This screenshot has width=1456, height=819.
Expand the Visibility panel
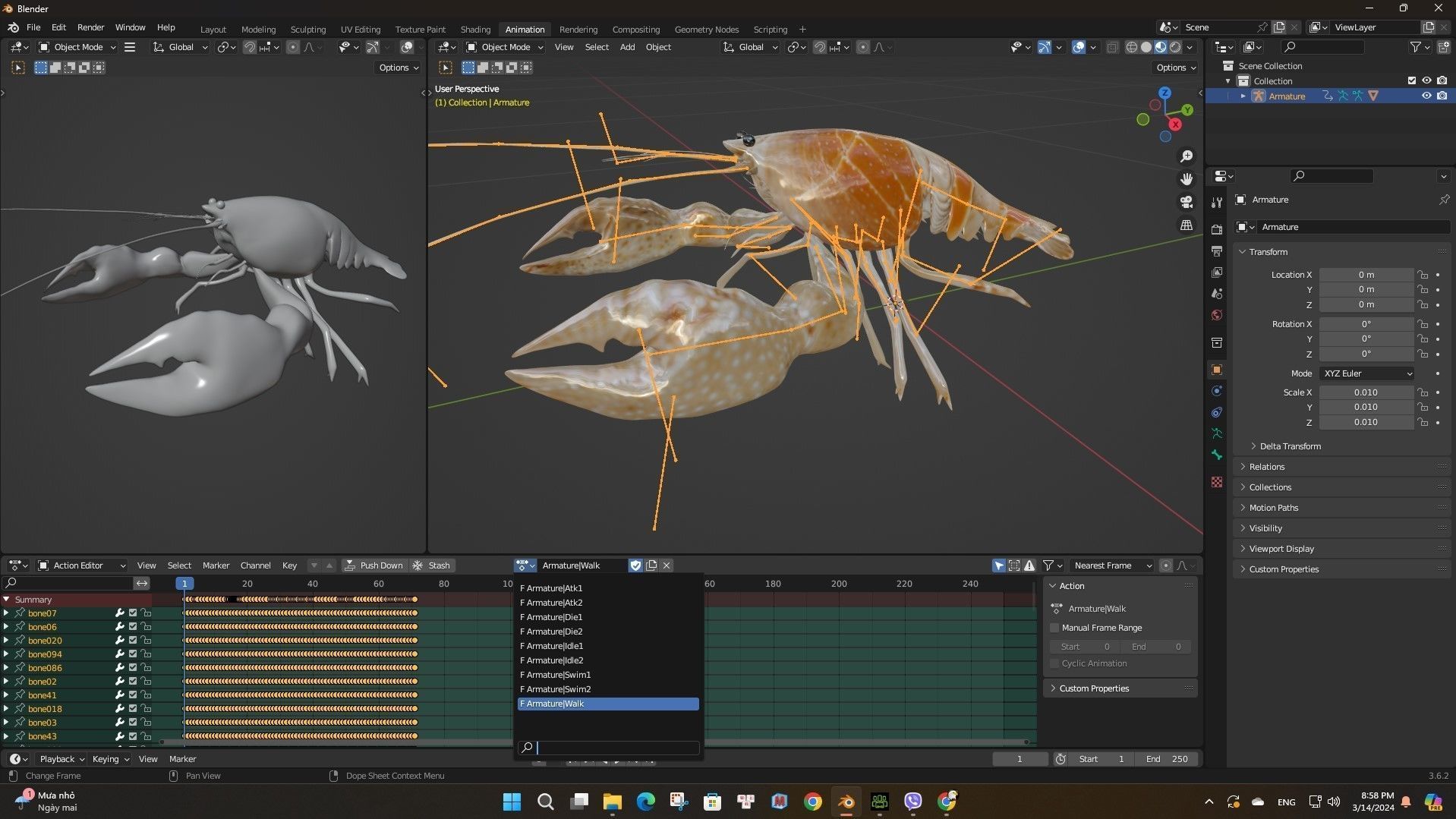tap(1265, 528)
